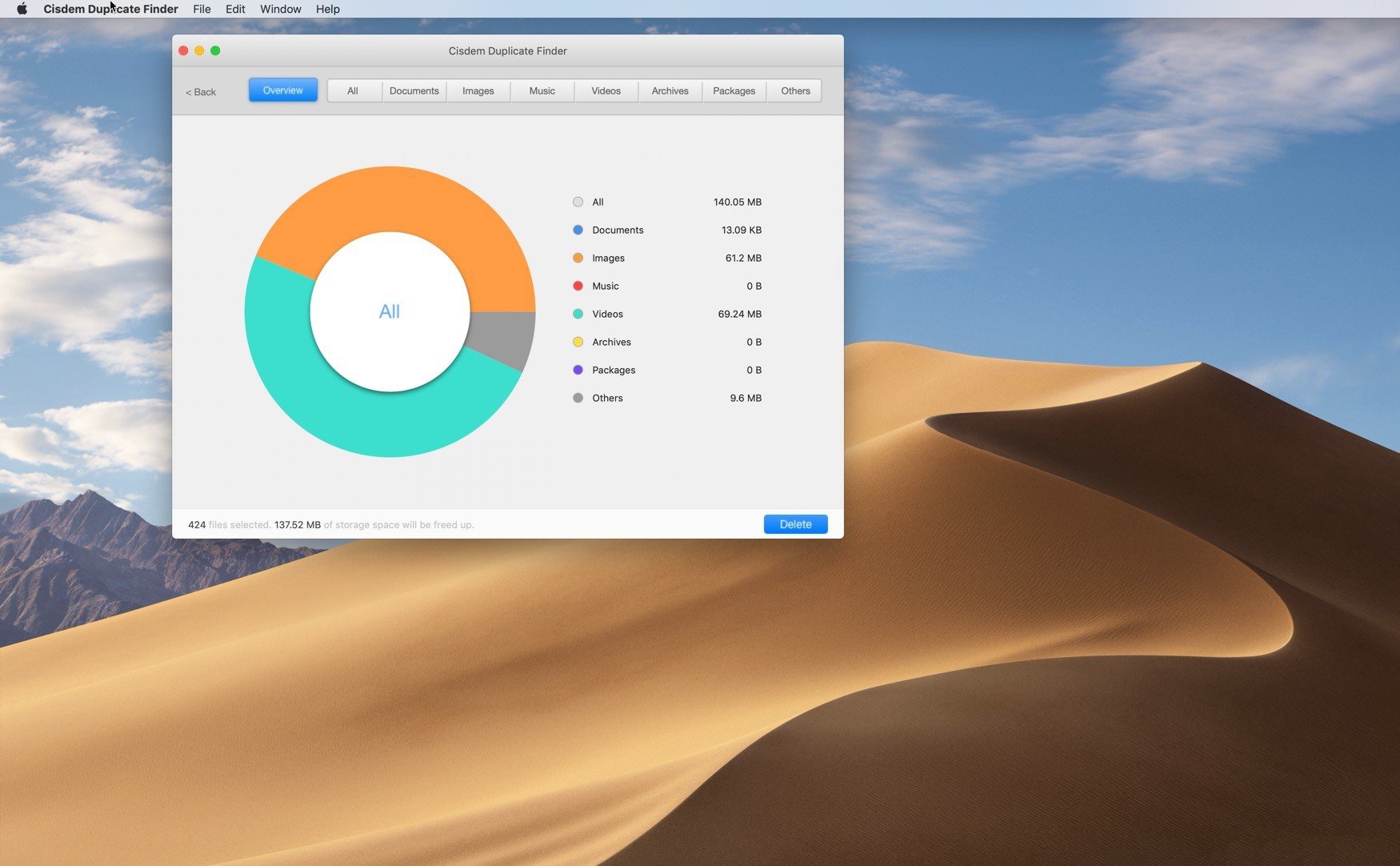Open the Cisdem Duplicate Finder app menu

[x=110, y=9]
